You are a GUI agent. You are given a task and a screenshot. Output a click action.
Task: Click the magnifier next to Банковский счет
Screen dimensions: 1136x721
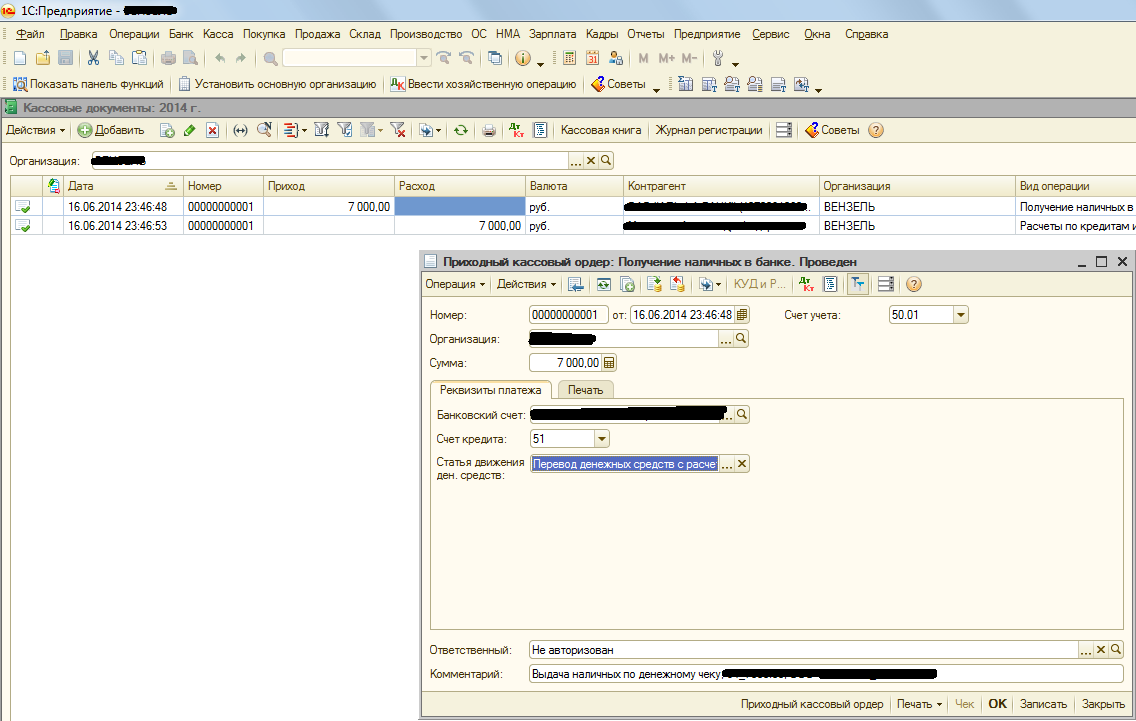[742, 415]
